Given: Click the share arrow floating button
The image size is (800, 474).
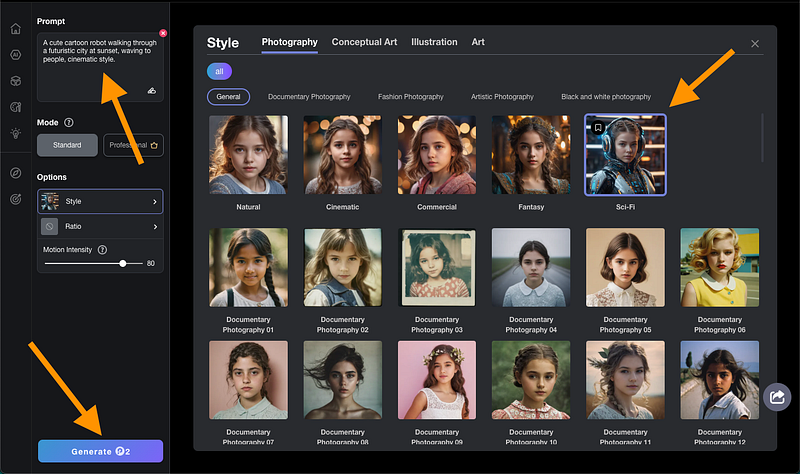Looking at the screenshot, I should tap(775, 397).
